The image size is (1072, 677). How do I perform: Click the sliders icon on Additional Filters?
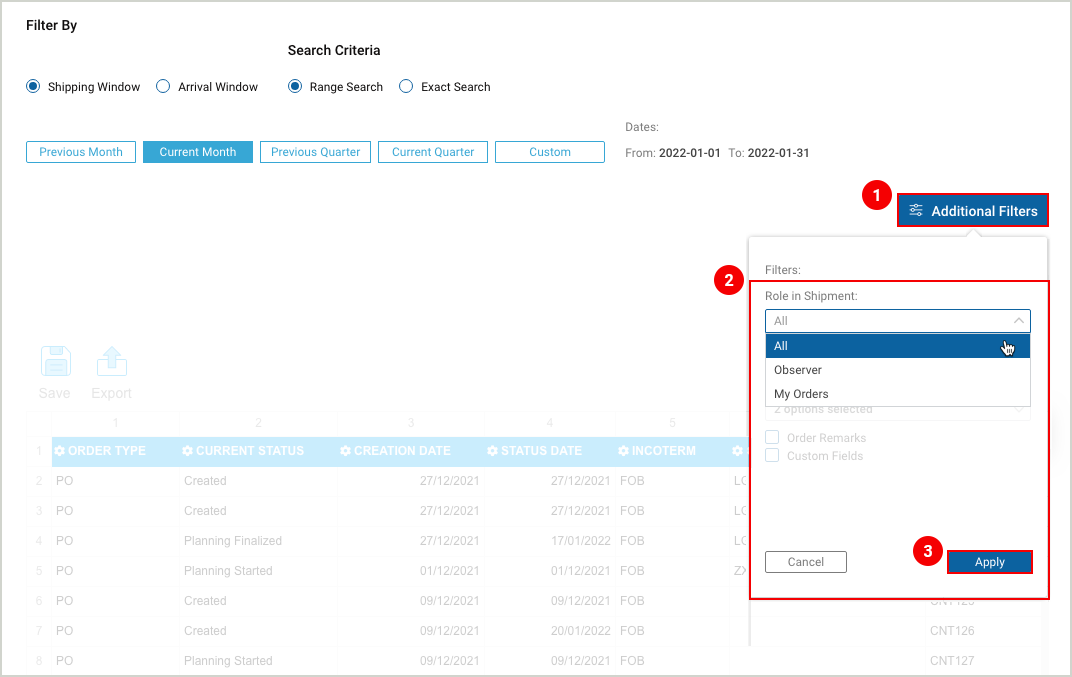pos(916,211)
